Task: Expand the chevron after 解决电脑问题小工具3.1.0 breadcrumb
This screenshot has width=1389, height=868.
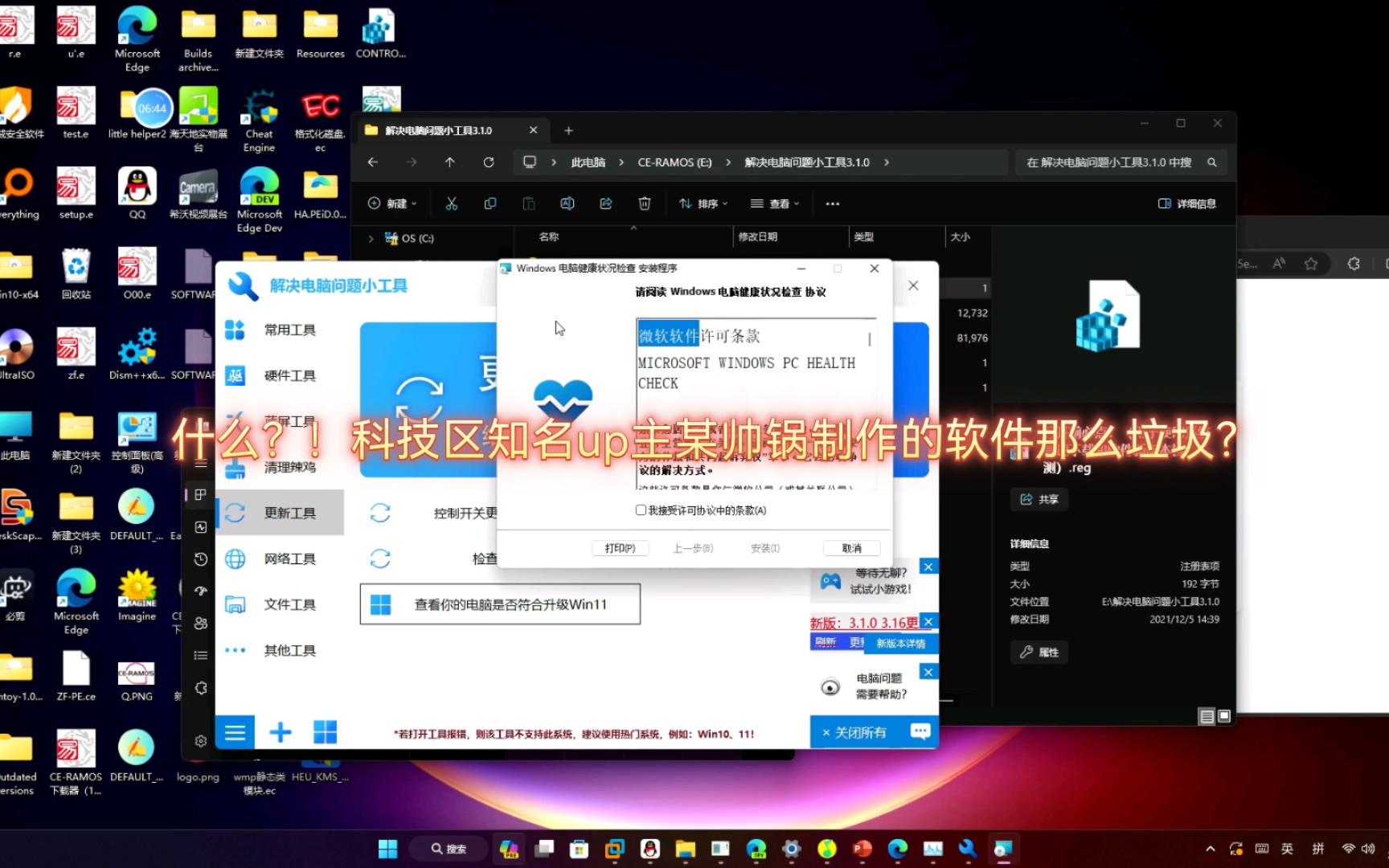Action: 887,162
